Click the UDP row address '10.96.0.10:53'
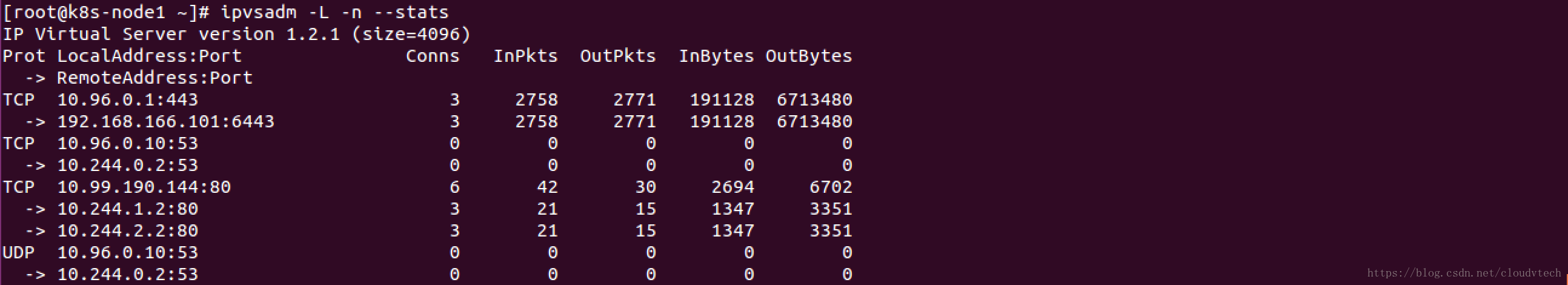 128,253
